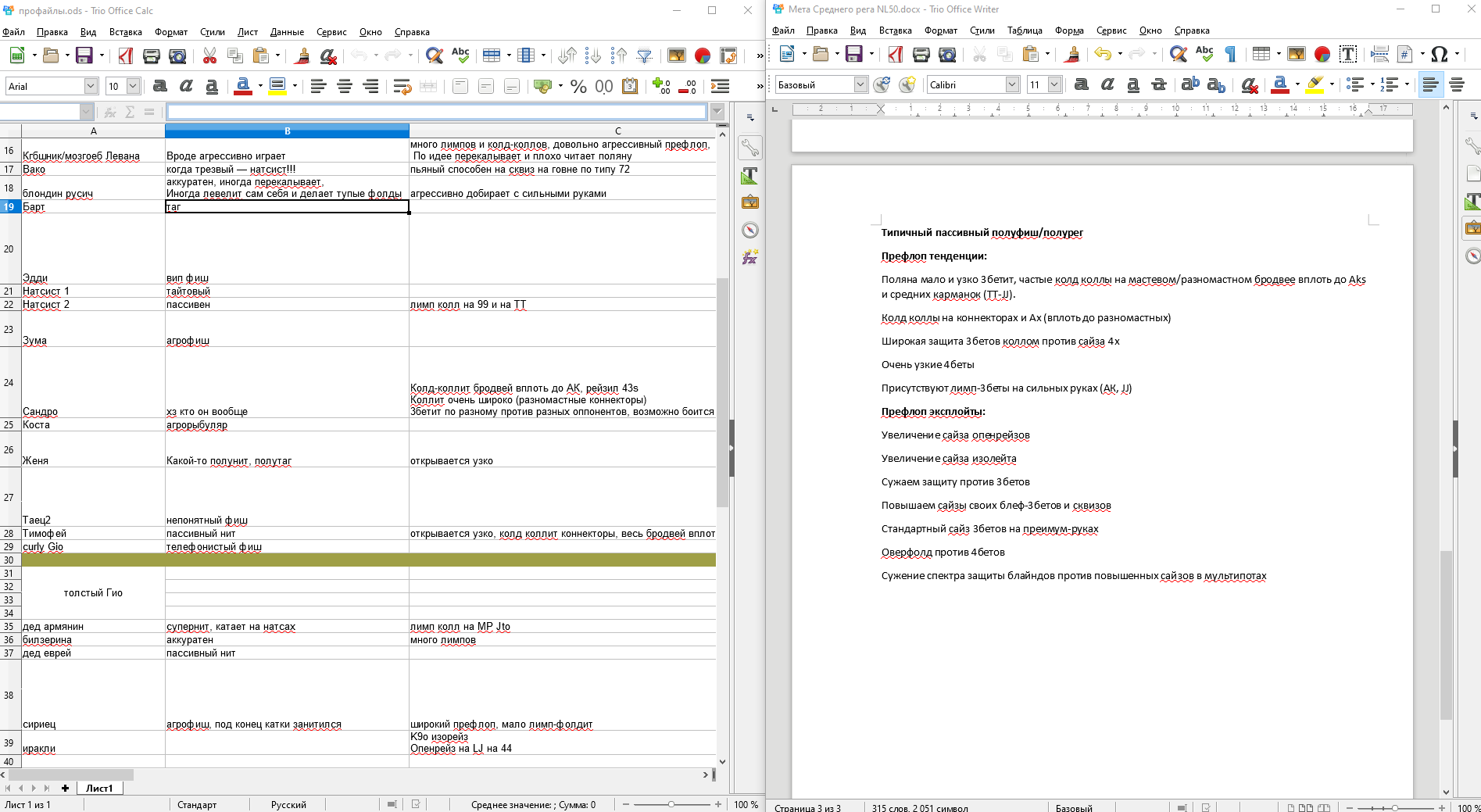Click the Calc formula input line
This screenshot has width=1481, height=812.
tap(437, 113)
